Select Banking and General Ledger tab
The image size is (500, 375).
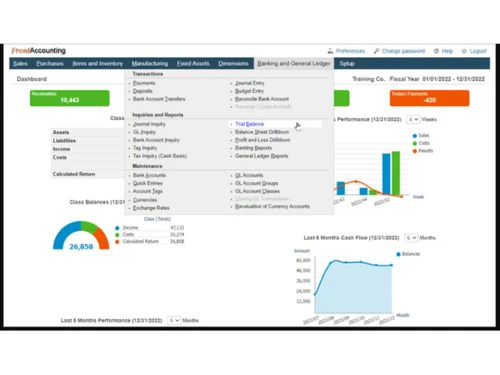(x=294, y=63)
